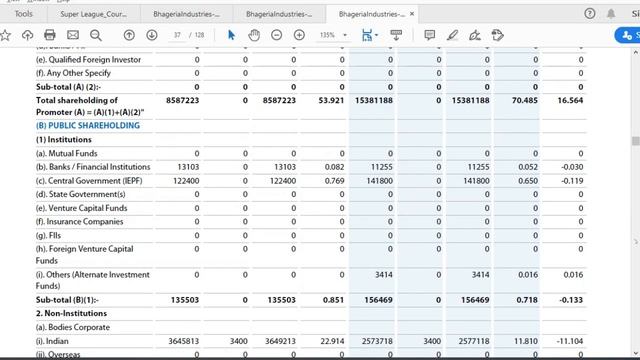Open notifications bell

(x=611, y=13)
